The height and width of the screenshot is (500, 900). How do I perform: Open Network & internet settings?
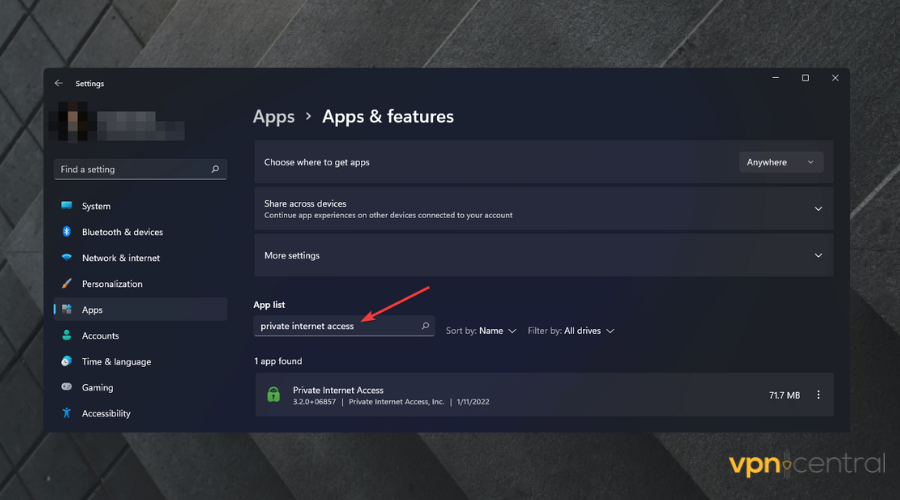tap(120, 258)
